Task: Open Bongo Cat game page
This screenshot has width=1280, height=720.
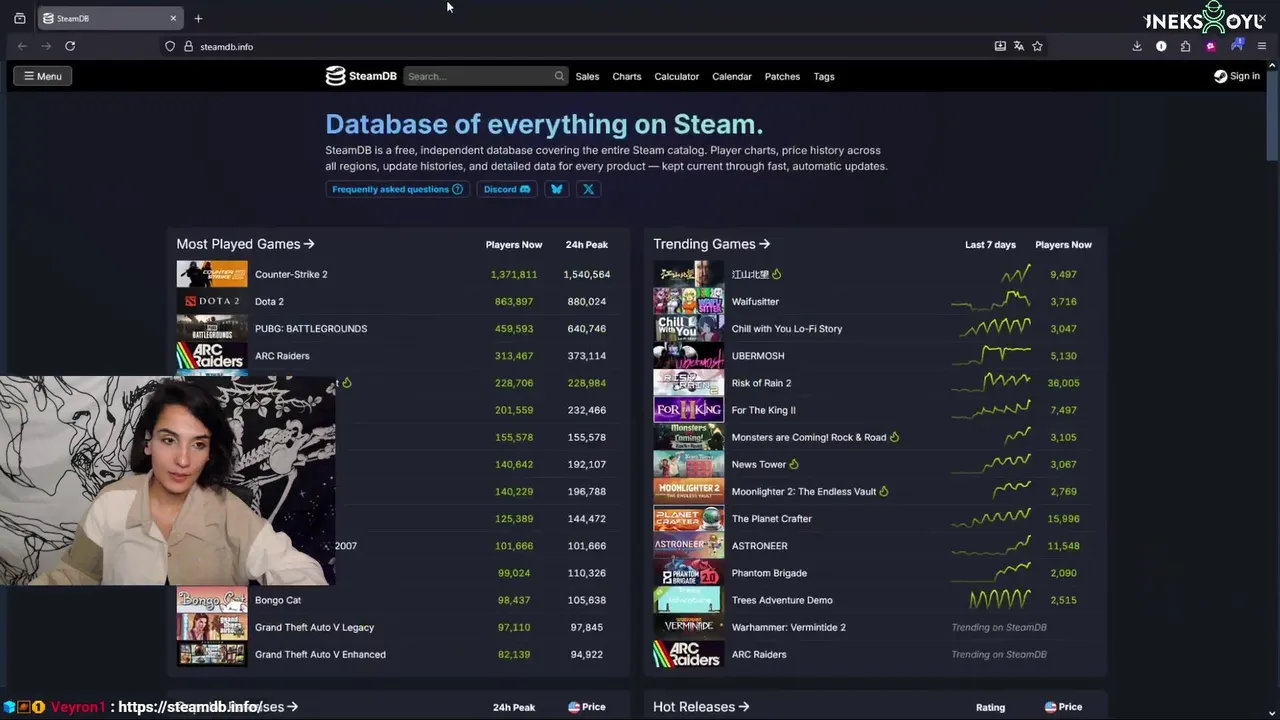Action: pos(278,600)
